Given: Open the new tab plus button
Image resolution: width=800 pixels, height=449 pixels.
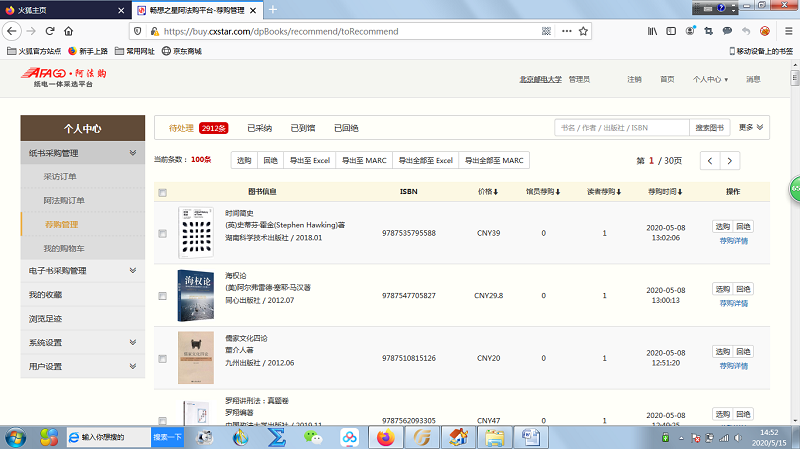Looking at the screenshot, I should (x=274, y=9).
